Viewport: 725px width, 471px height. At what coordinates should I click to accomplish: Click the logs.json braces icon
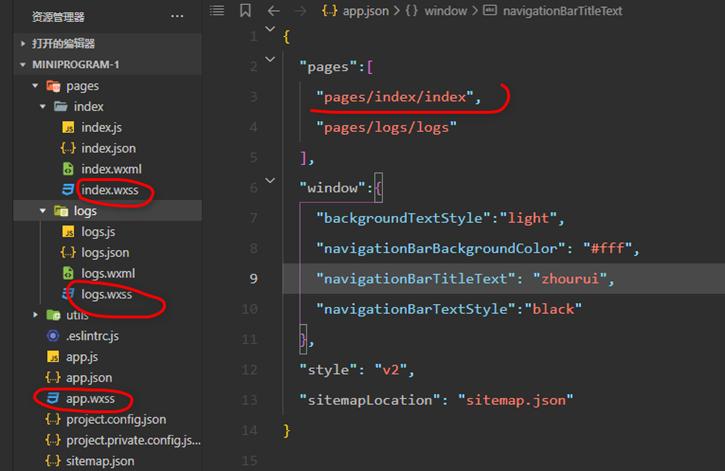pyautogui.click(x=68, y=252)
